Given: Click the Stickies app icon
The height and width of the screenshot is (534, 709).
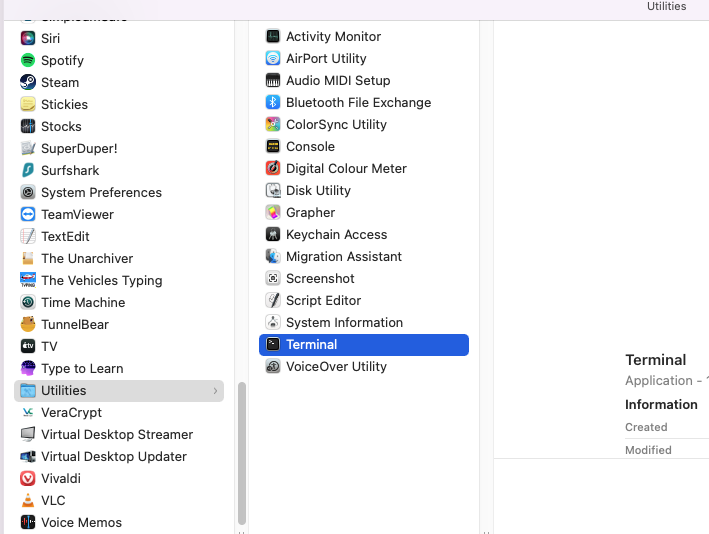Looking at the screenshot, I should coord(28,104).
